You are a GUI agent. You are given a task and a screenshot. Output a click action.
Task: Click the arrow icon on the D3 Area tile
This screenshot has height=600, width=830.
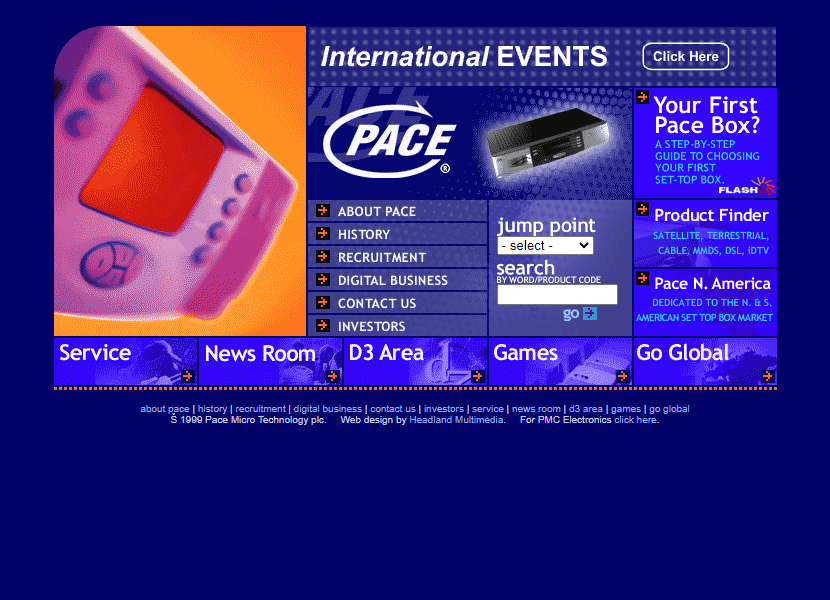(477, 376)
